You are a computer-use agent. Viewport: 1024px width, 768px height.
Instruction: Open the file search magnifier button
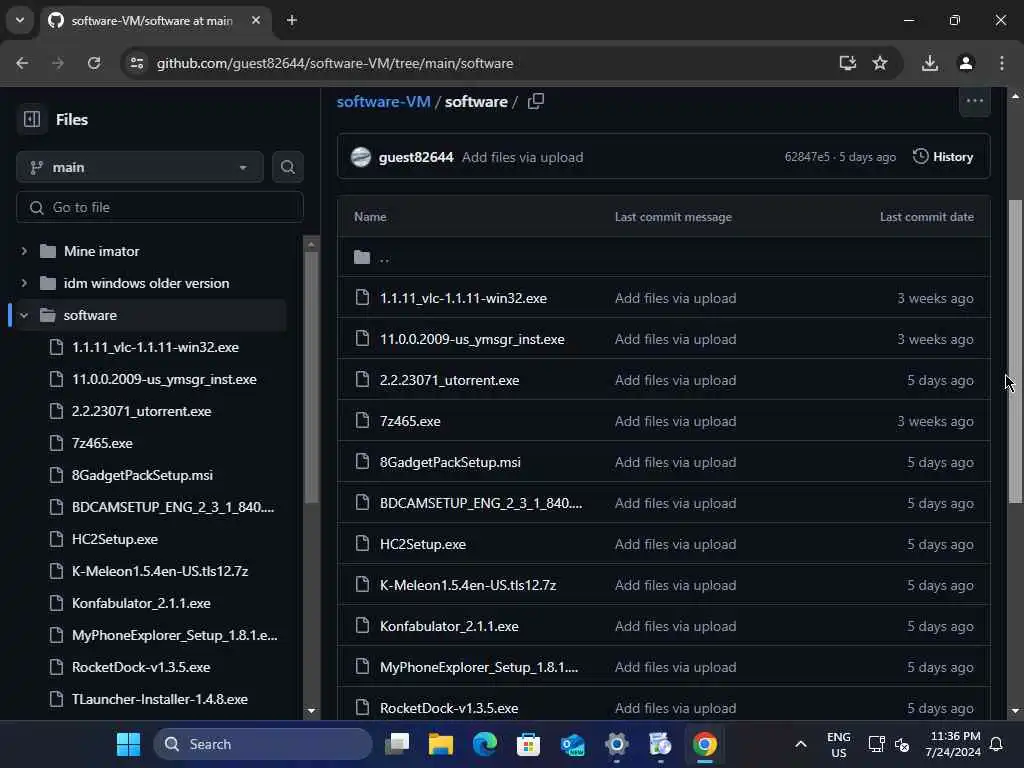(287, 167)
